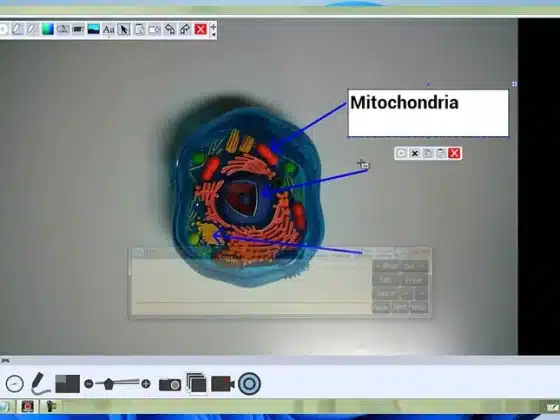Click the Space key on on-screen keyboard
This screenshot has width=560, height=420.
[385, 294]
